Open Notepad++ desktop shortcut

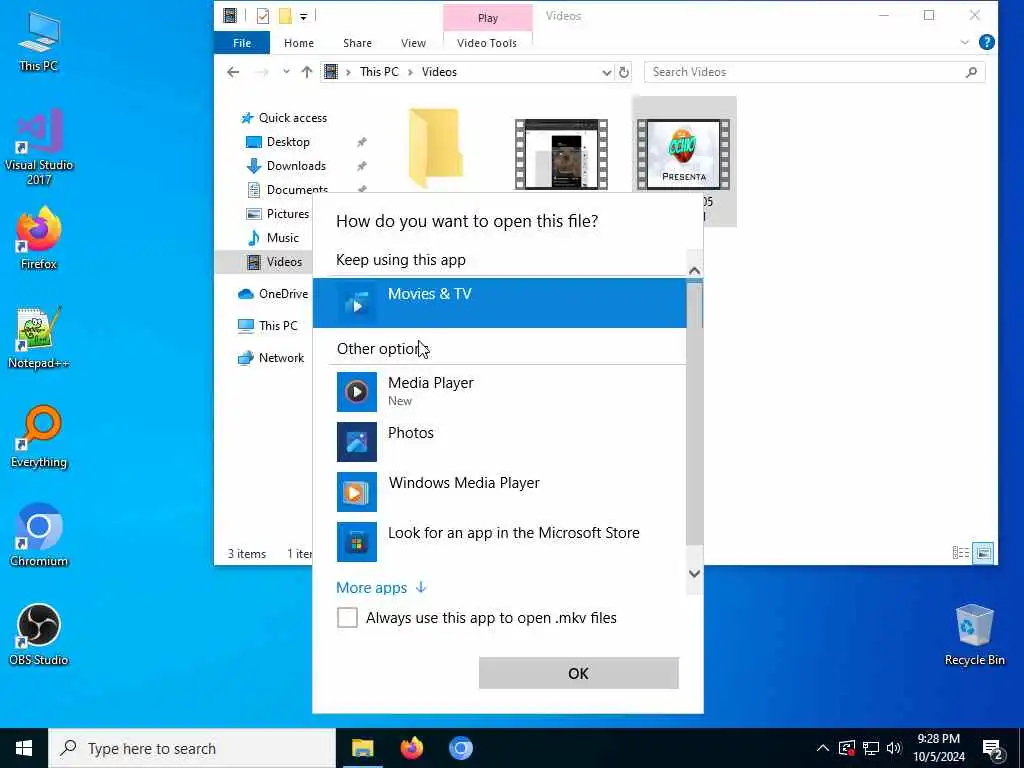pyautogui.click(x=39, y=338)
